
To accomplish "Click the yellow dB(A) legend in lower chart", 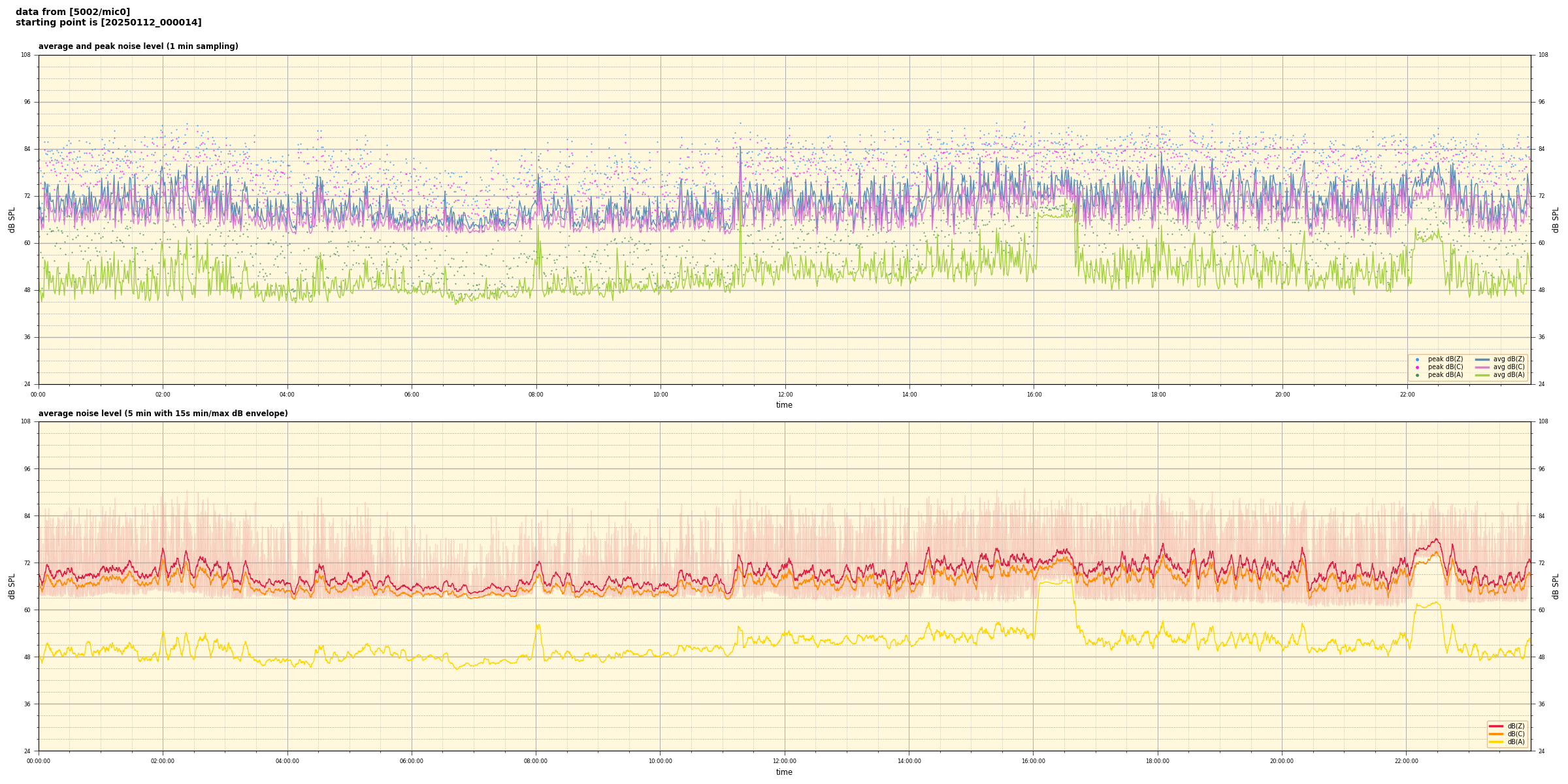I will coord(1496,742).
